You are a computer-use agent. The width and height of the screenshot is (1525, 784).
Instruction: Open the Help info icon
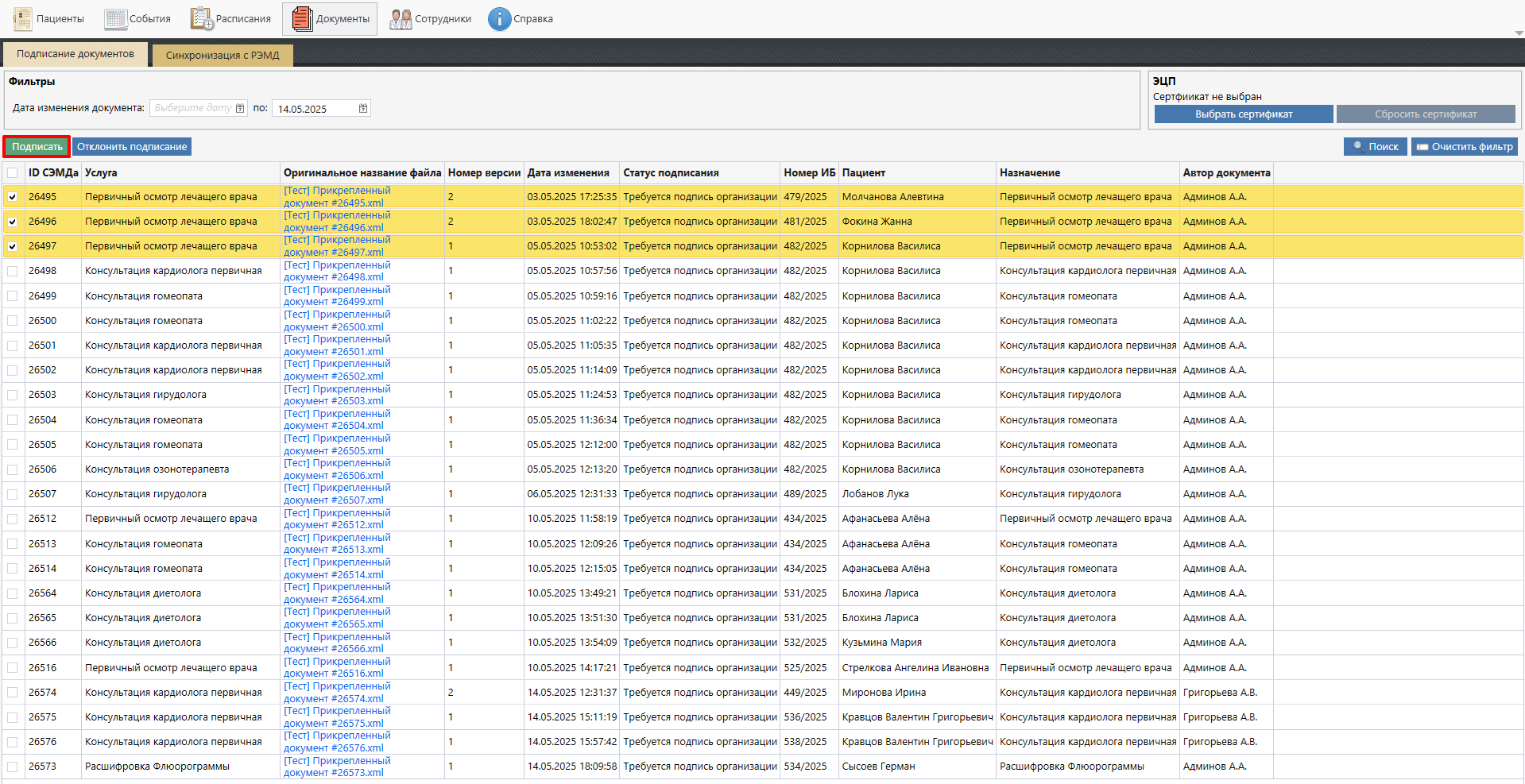[499, 19]
